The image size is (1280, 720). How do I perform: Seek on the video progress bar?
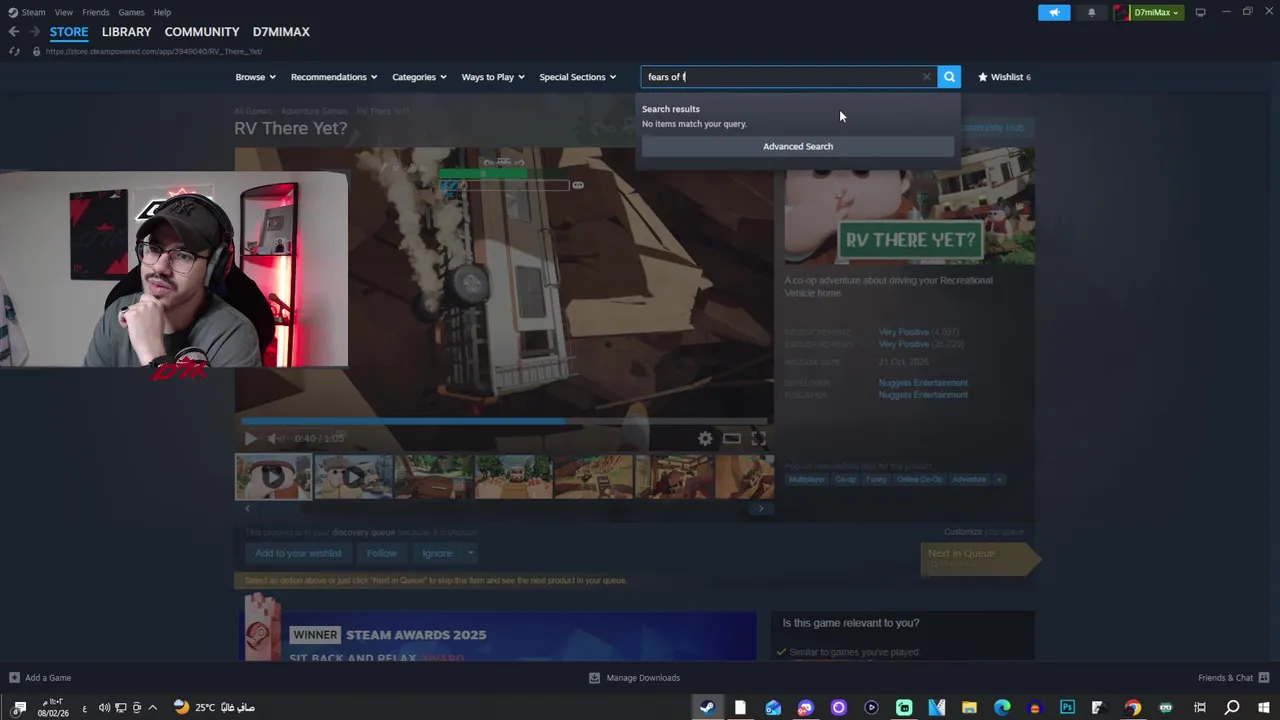click(504, 421)
